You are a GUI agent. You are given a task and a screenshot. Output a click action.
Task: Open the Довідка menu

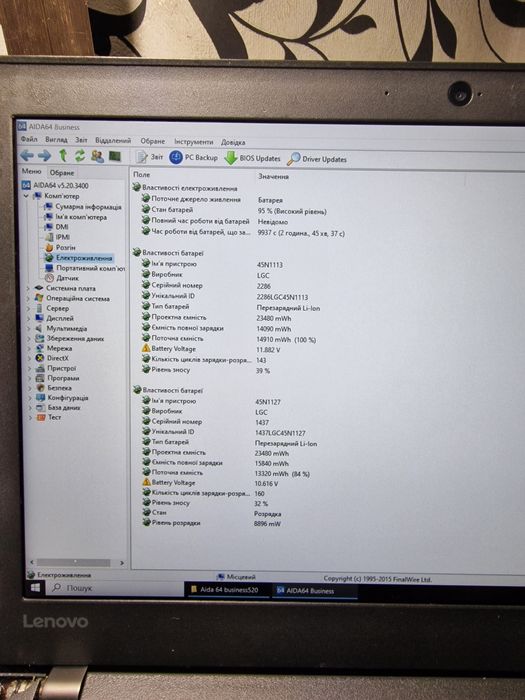click(x=233, y=142)
